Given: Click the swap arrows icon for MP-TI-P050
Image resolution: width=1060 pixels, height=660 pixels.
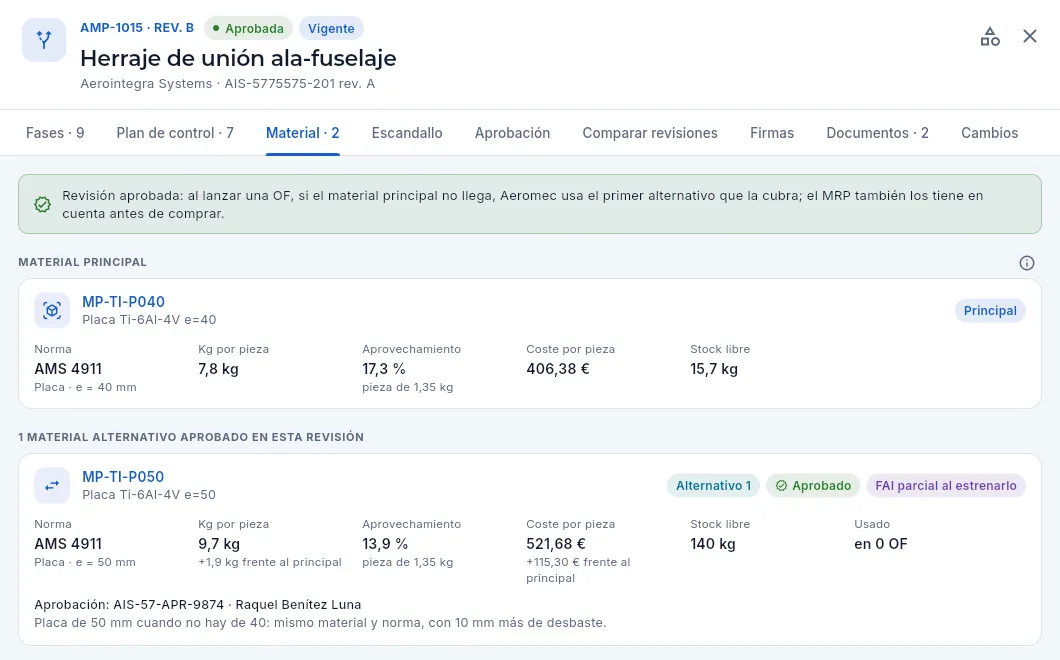Looking at the screenshot, I should click(52, 486).
